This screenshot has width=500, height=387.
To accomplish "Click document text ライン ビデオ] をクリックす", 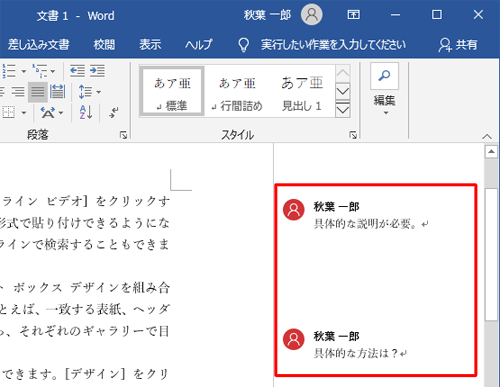I will 86,201.
